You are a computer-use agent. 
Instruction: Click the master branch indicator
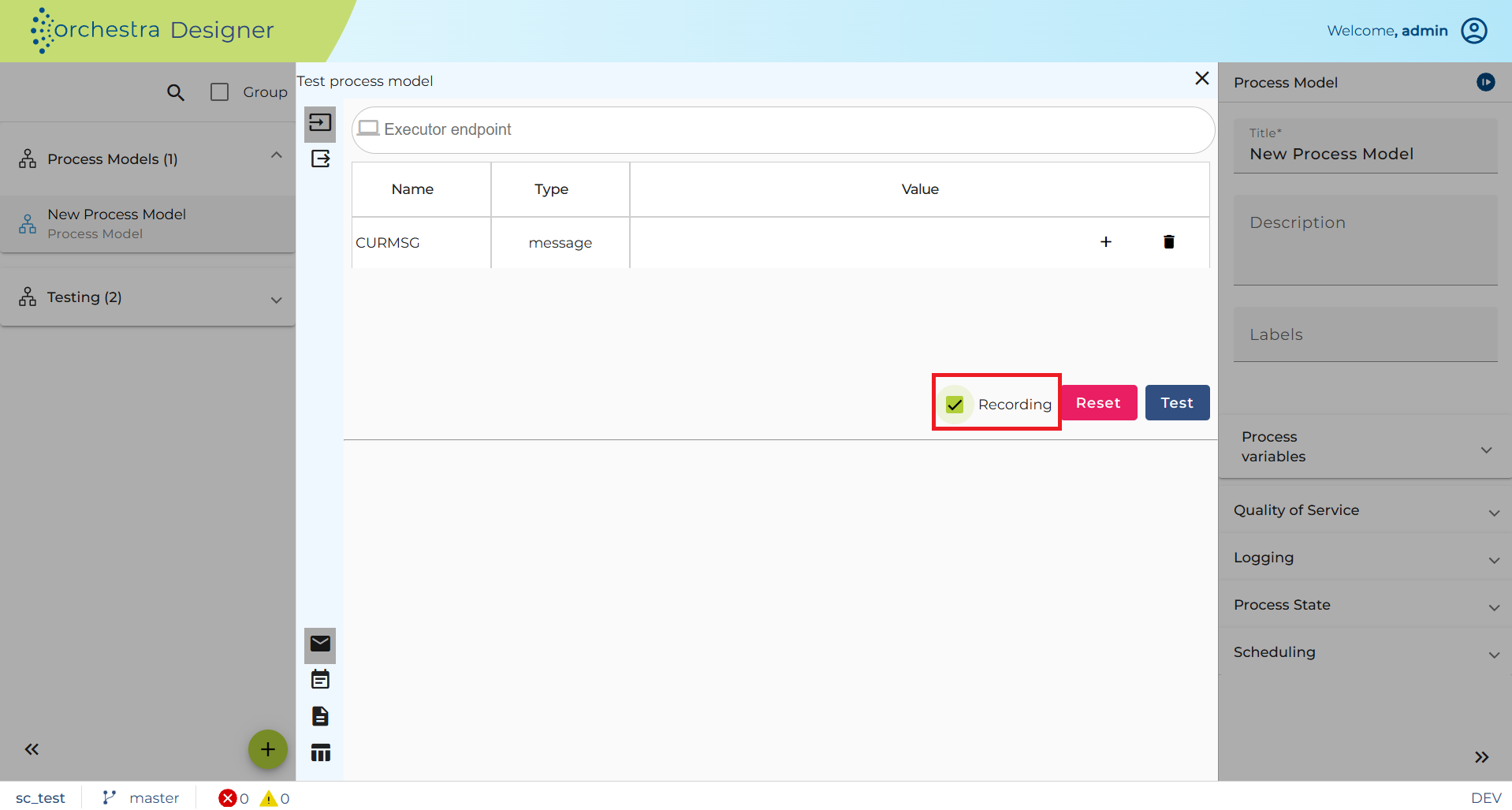pos(141,798)
